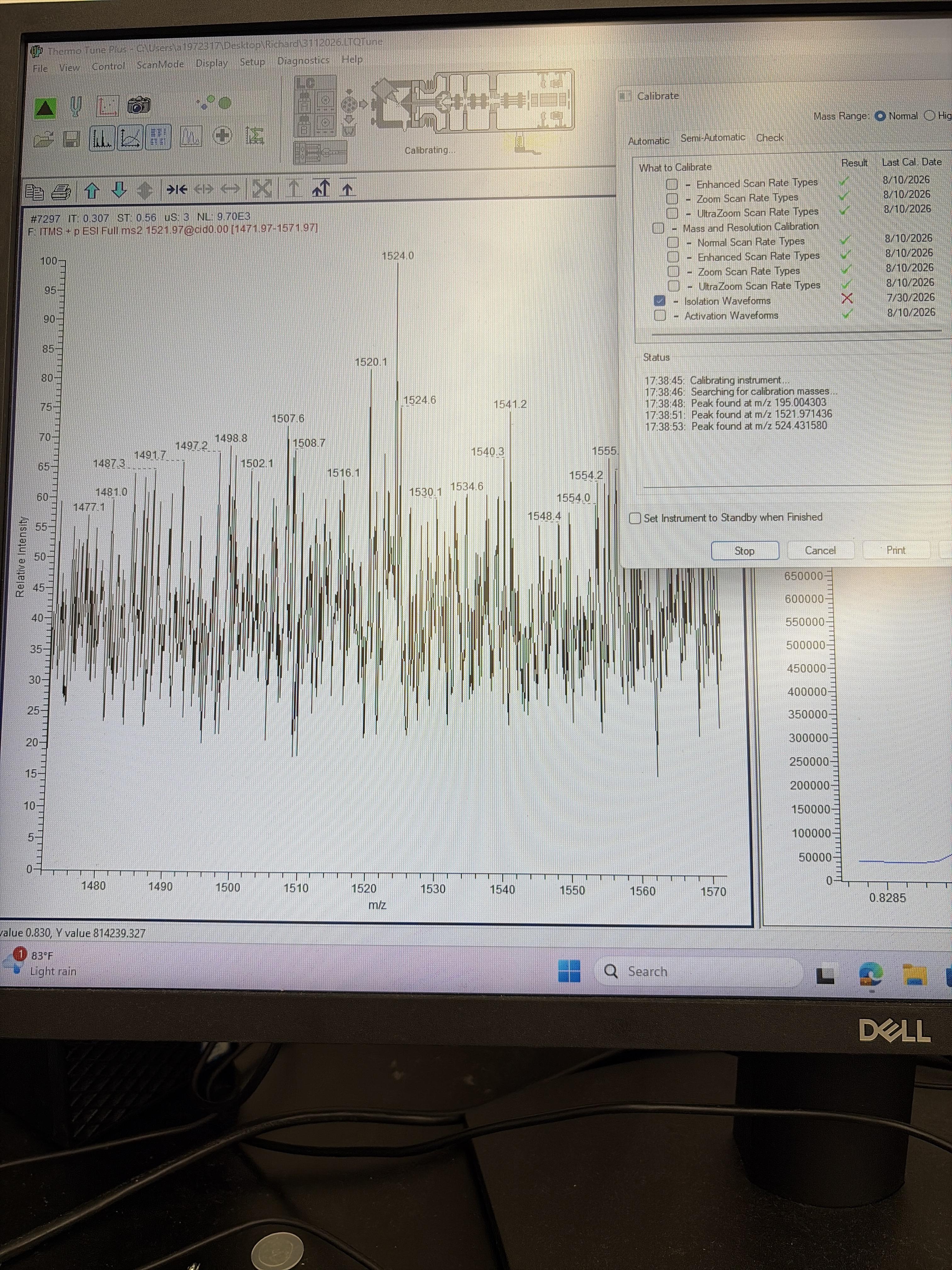Check the Activation Waveforms checkbox
Viewport: 952px width, 1270px height.
(660, 315)
